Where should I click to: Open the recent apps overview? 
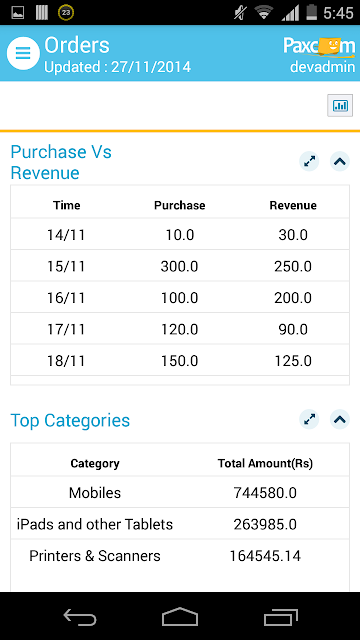tap(280, 616)
